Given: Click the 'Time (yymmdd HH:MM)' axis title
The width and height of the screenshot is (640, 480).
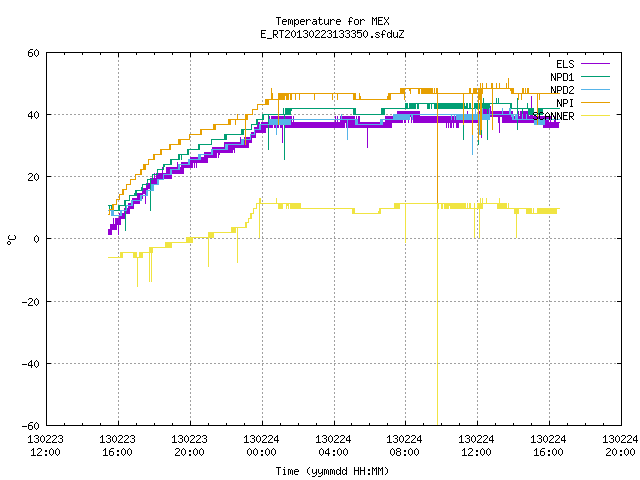Looking at the screenshot, I should click(332, 471).
